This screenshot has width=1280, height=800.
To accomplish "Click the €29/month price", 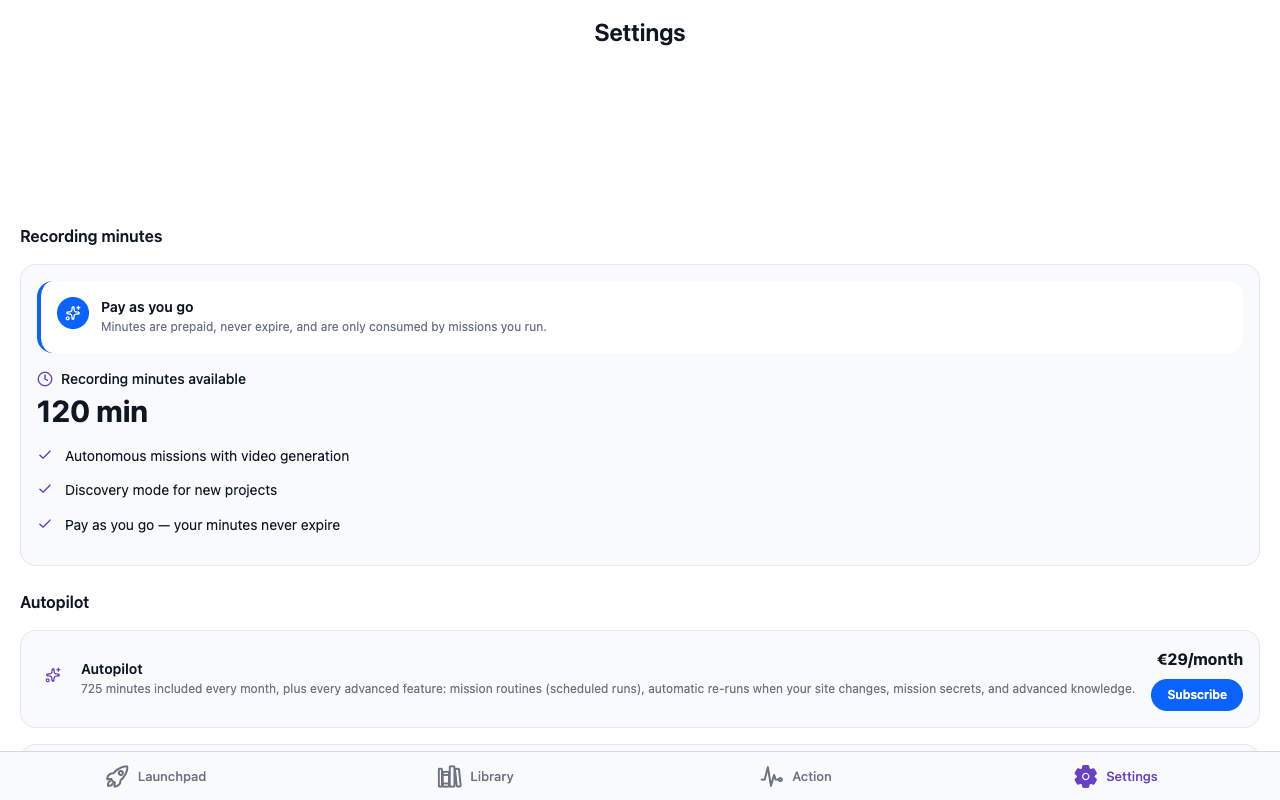I will pyautogui.click(x=1200, y=659).
